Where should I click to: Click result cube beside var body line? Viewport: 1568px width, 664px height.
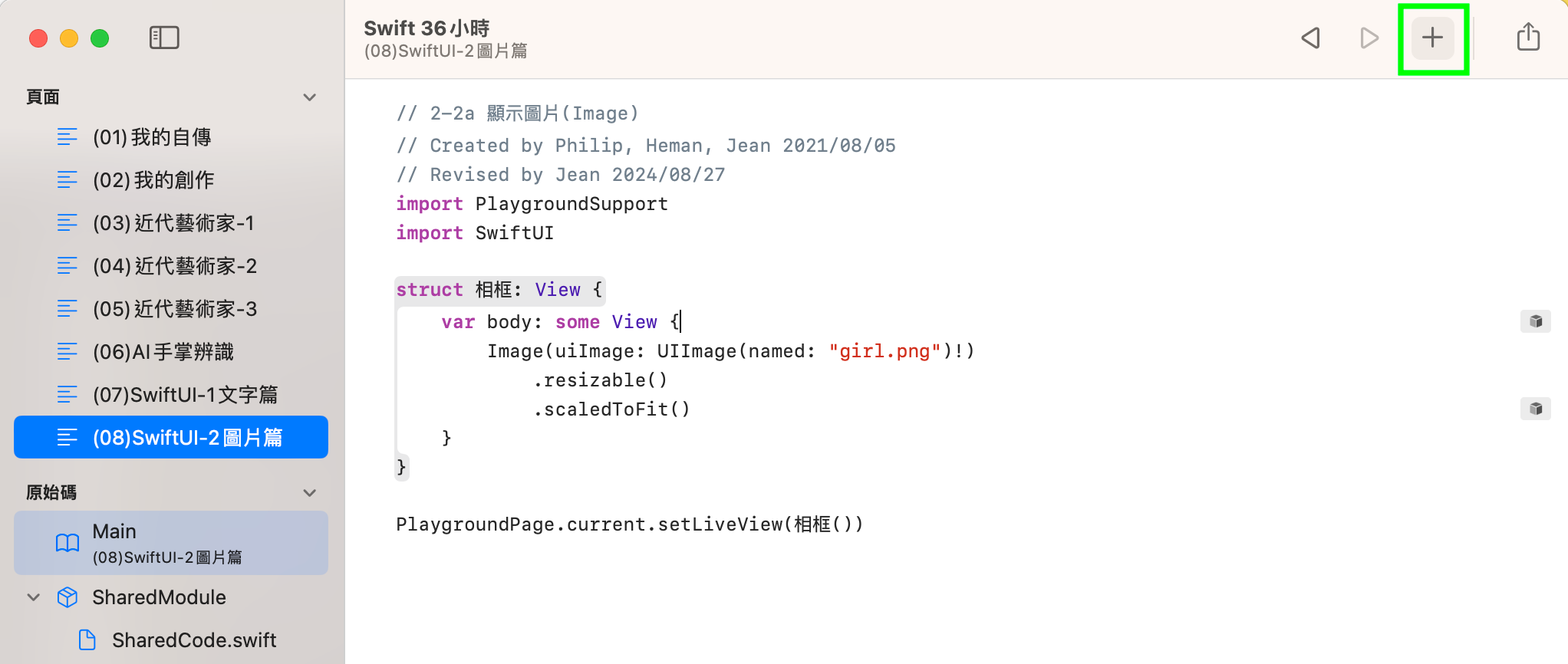pyautogui.click(x=1535, y=321)
